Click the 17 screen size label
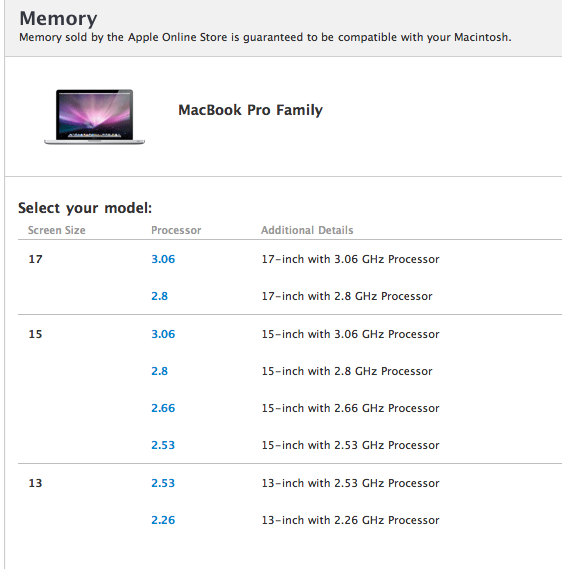Viewport: 562px width, 569px height. (35, 259)
